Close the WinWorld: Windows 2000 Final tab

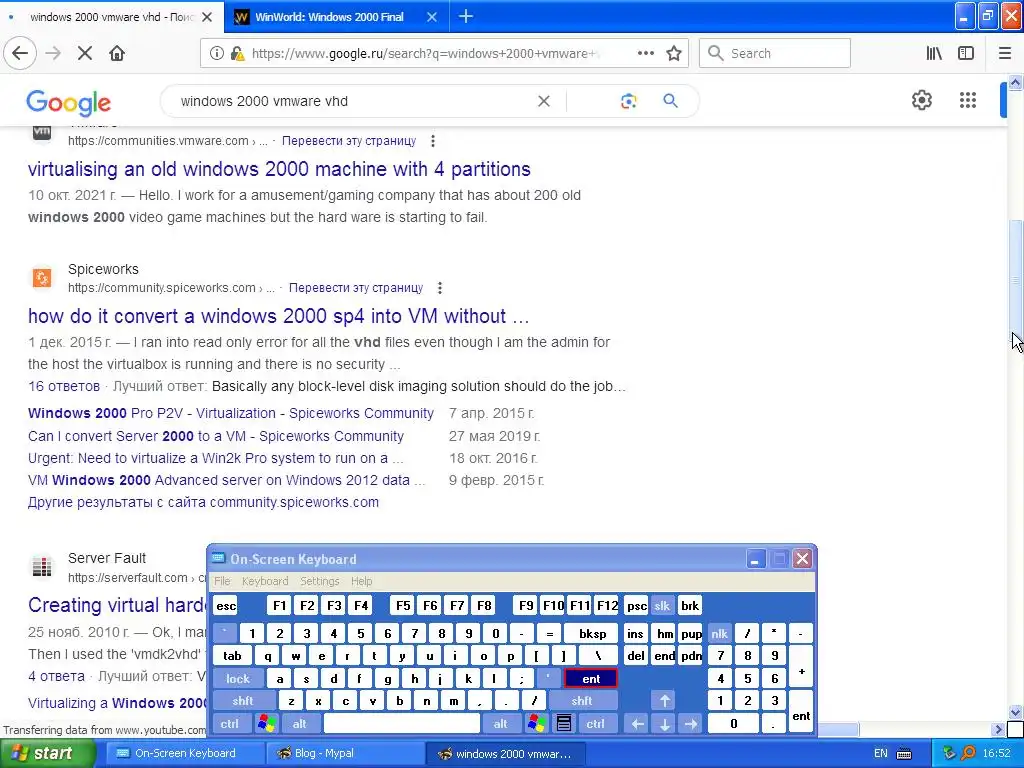(x=432, y=17)
